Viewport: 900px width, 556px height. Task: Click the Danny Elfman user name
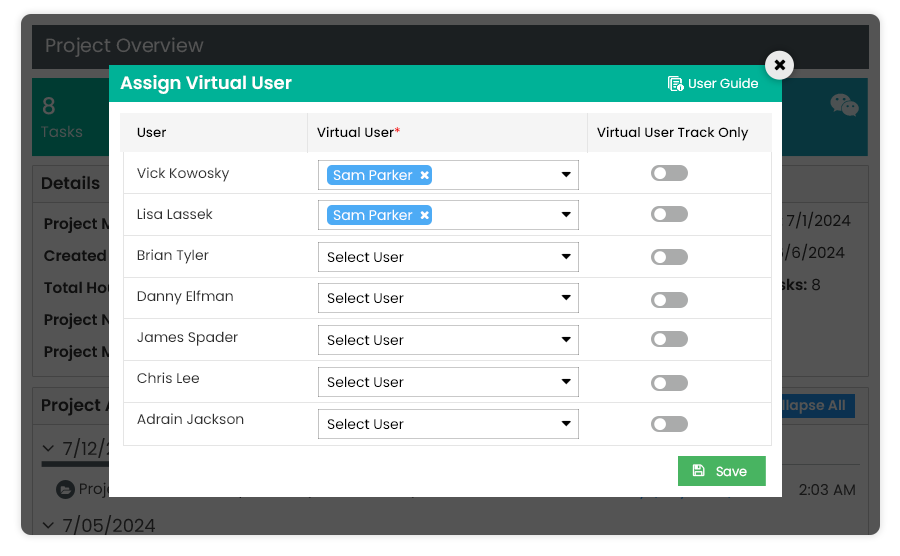point(185,297)
